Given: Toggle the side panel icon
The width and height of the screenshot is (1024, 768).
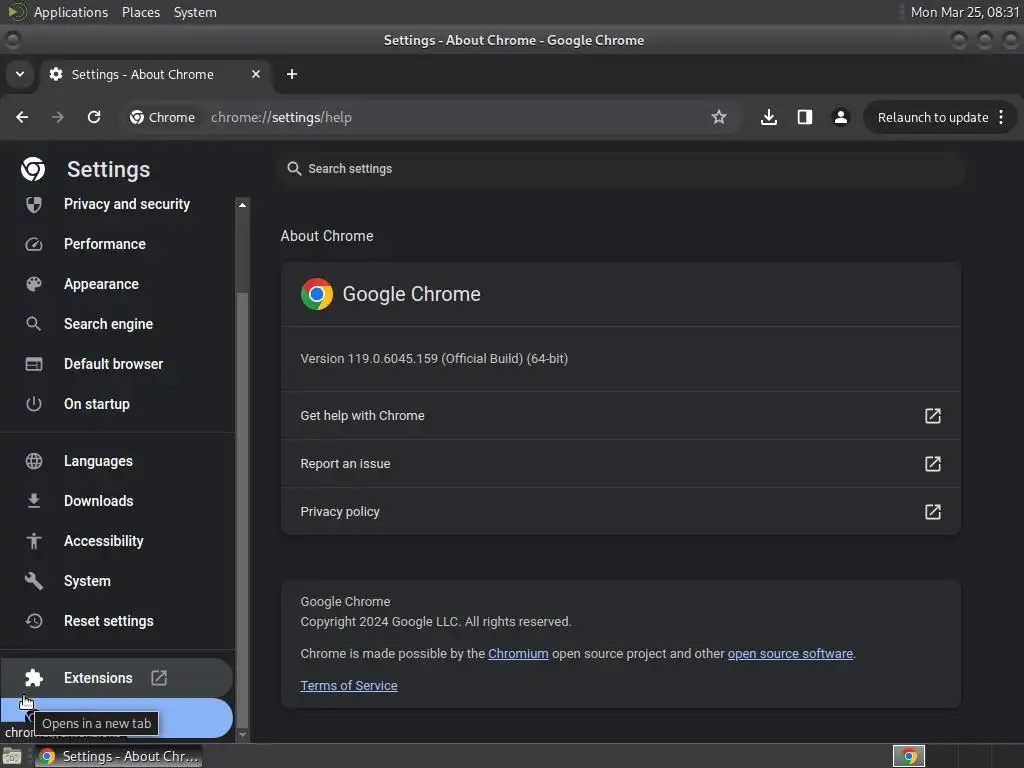Looking at the screenshot, I should (805, 117).
